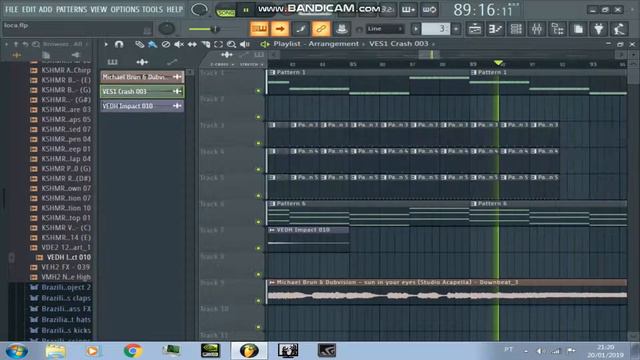Select first Pattern 6 clip on Track 6
The width and height of the screenshot is (640, 360).
368,213
